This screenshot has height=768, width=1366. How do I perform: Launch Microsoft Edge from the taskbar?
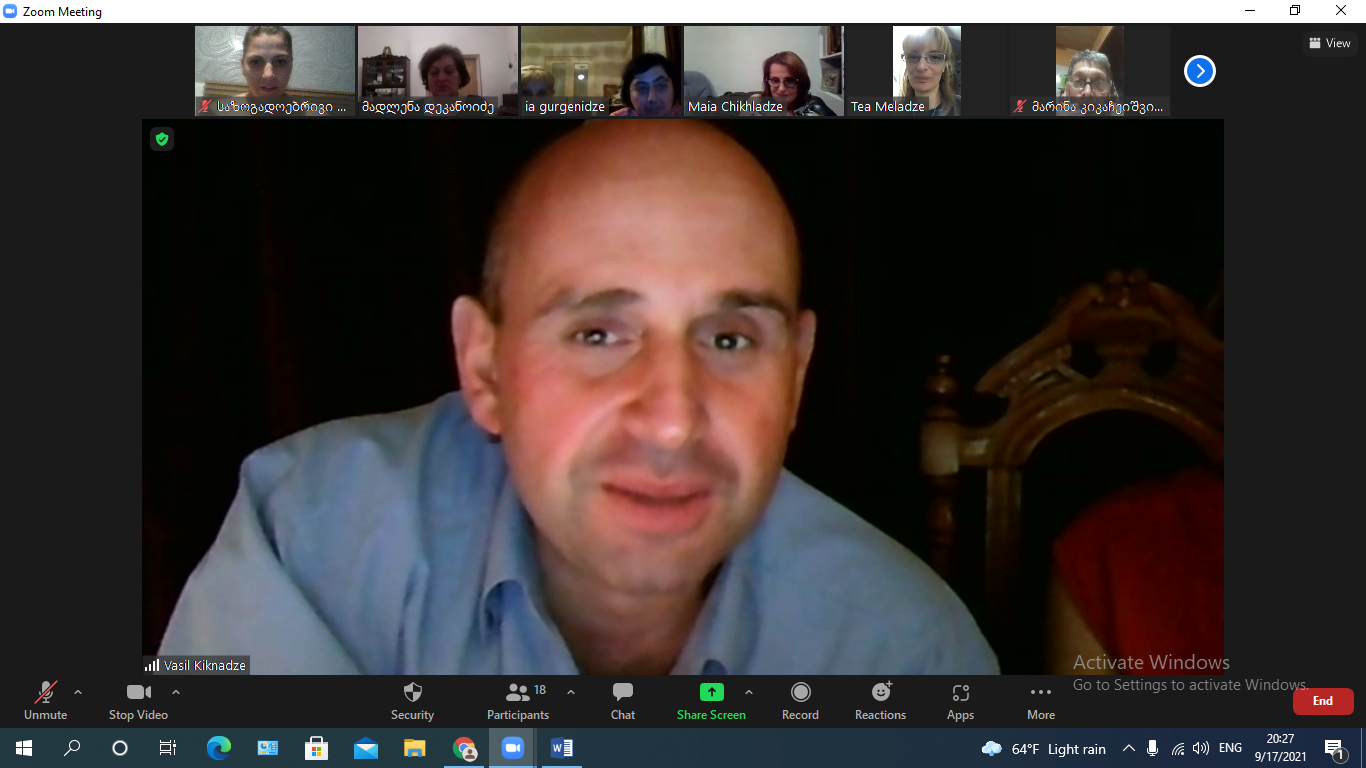[x=218, y=748]
